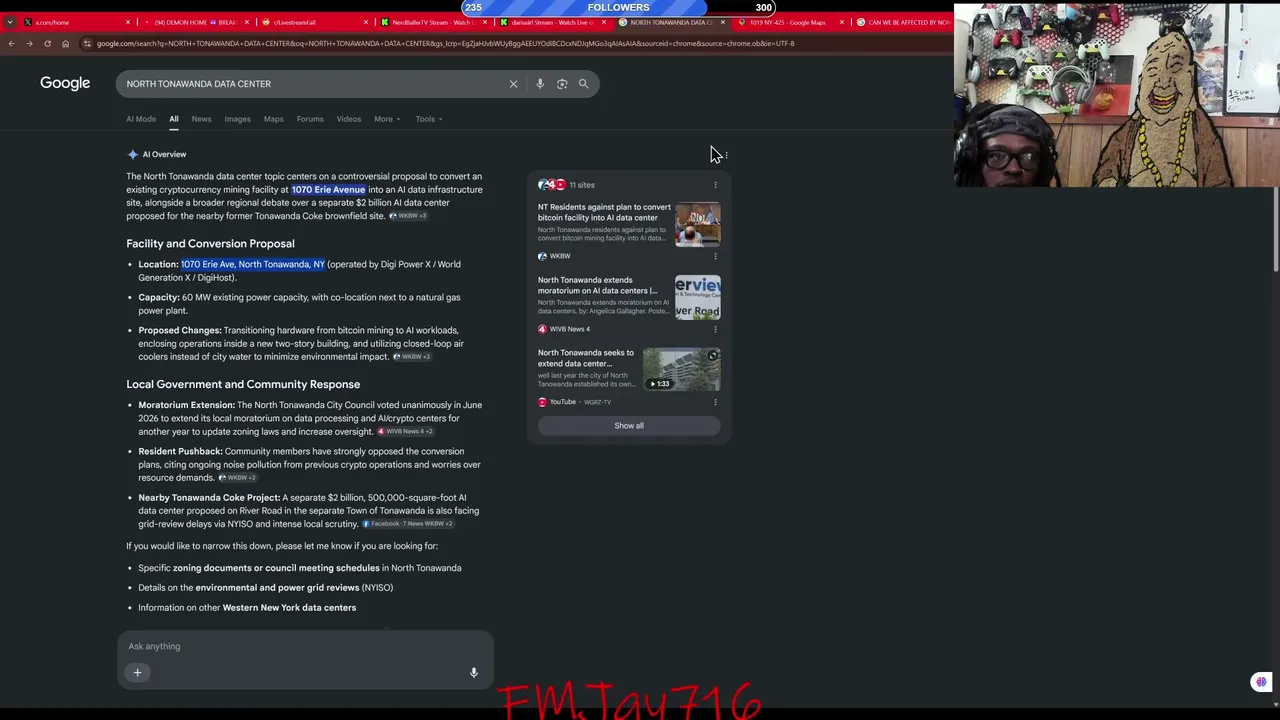Open the WIVB News 4 +2 source chip
This screenshot has height=720, width=1280.
pyautogui.click(x=405, y=432)
